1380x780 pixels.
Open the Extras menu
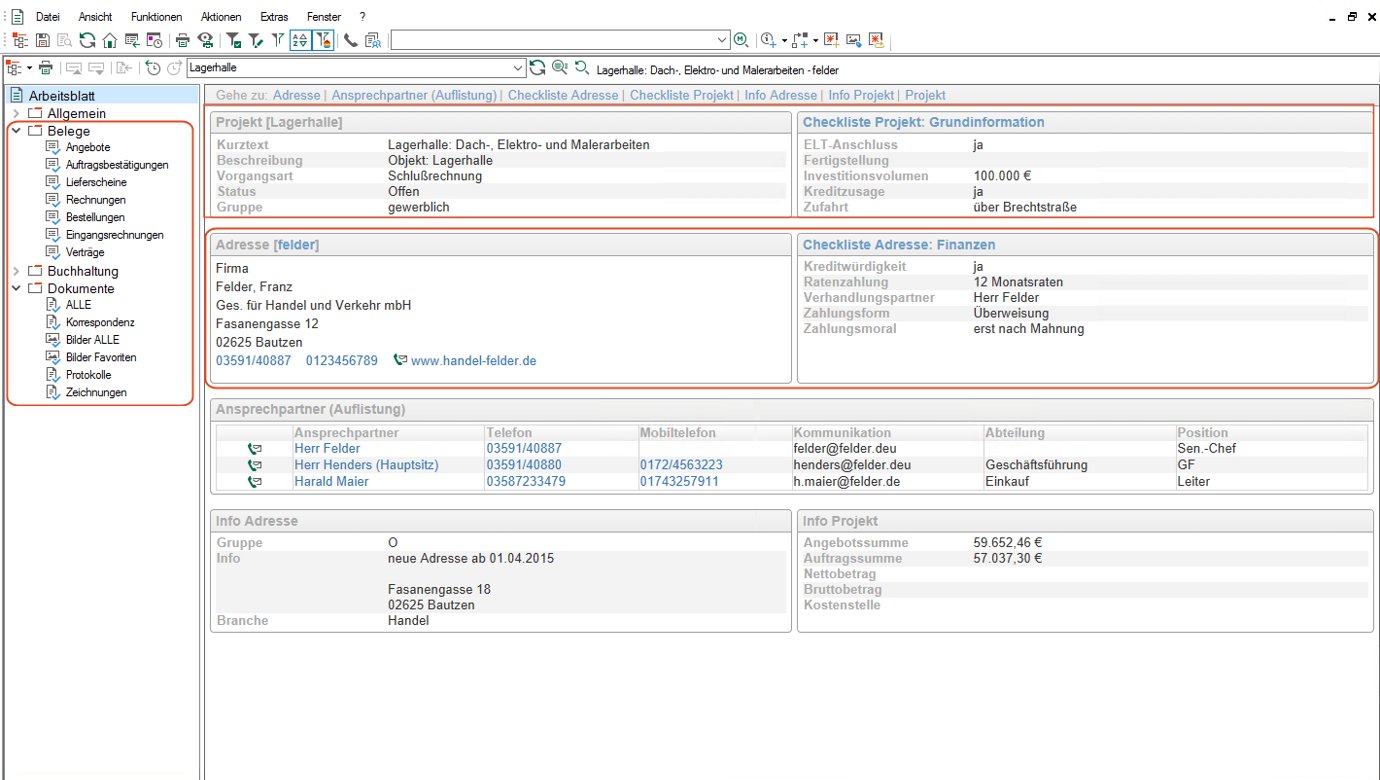click(x=274, y=17)
